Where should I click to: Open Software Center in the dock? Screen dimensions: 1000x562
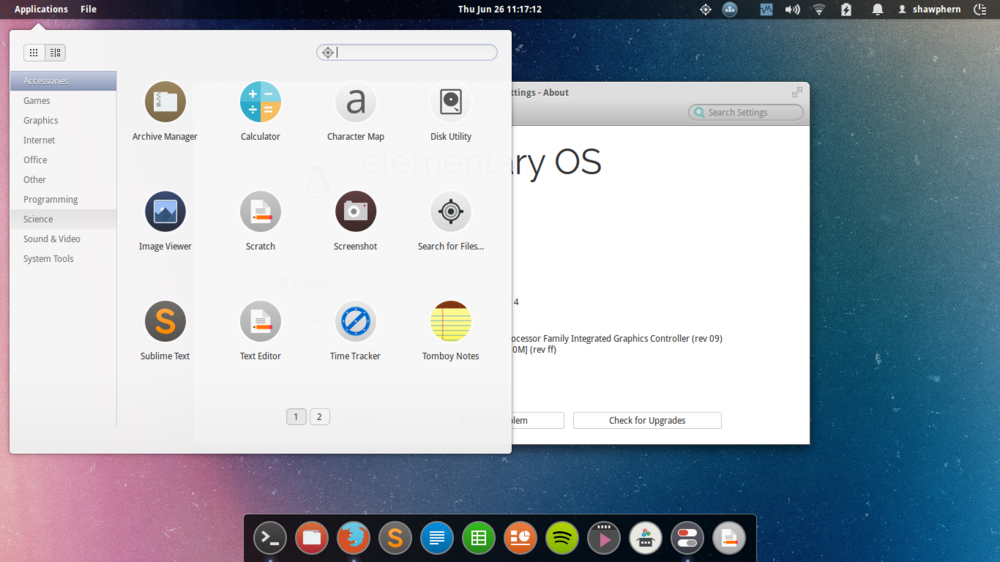pyautogui.click(x=645, y=538)
